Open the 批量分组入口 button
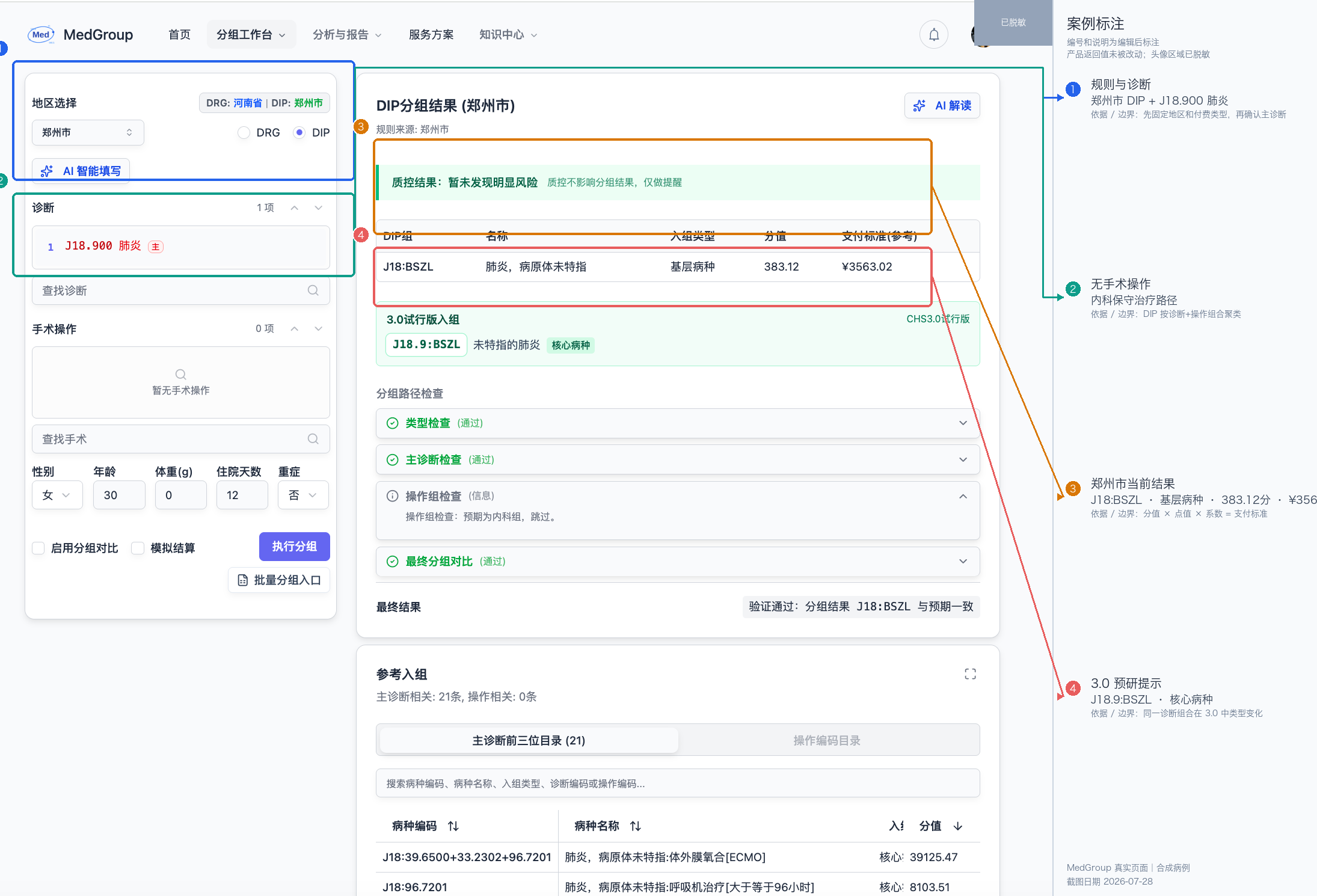The height and width of the screenshot is (896, 1317). (x=279, y=580)
